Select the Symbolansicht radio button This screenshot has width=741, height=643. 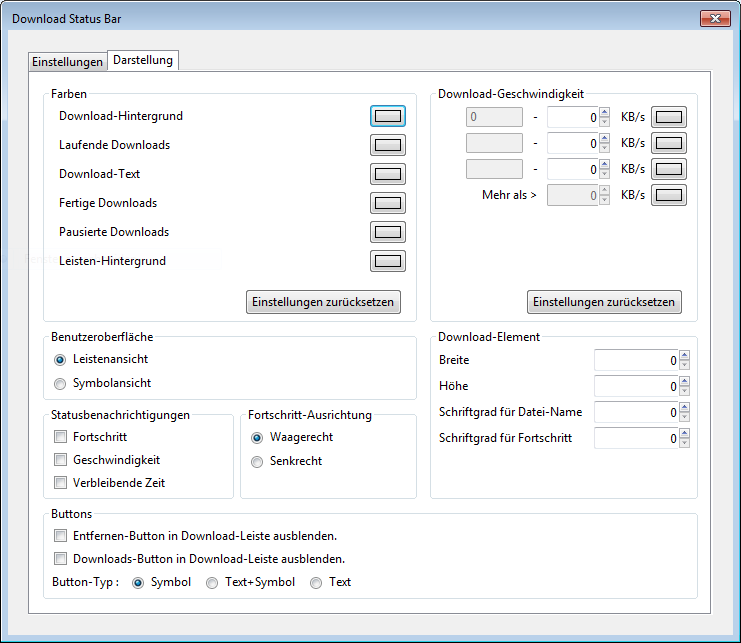(x=61, y=383)
